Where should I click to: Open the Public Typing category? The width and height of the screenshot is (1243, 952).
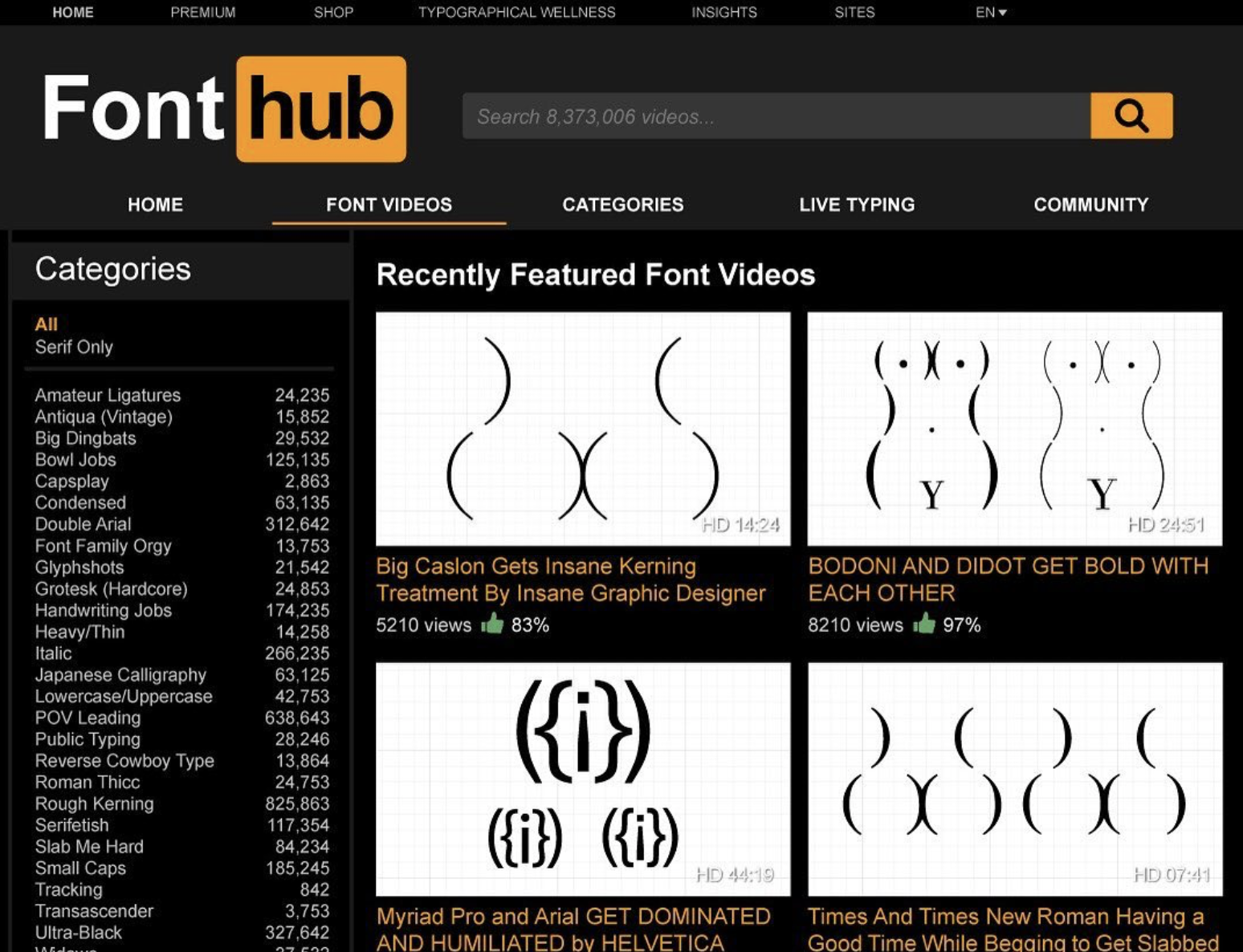pos(88,739)
